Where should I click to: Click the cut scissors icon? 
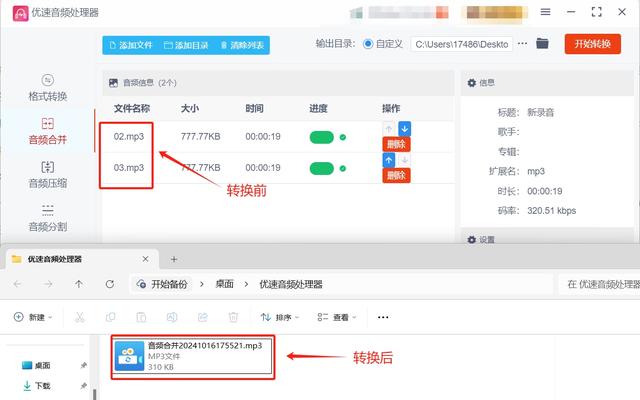pos(80,317)
